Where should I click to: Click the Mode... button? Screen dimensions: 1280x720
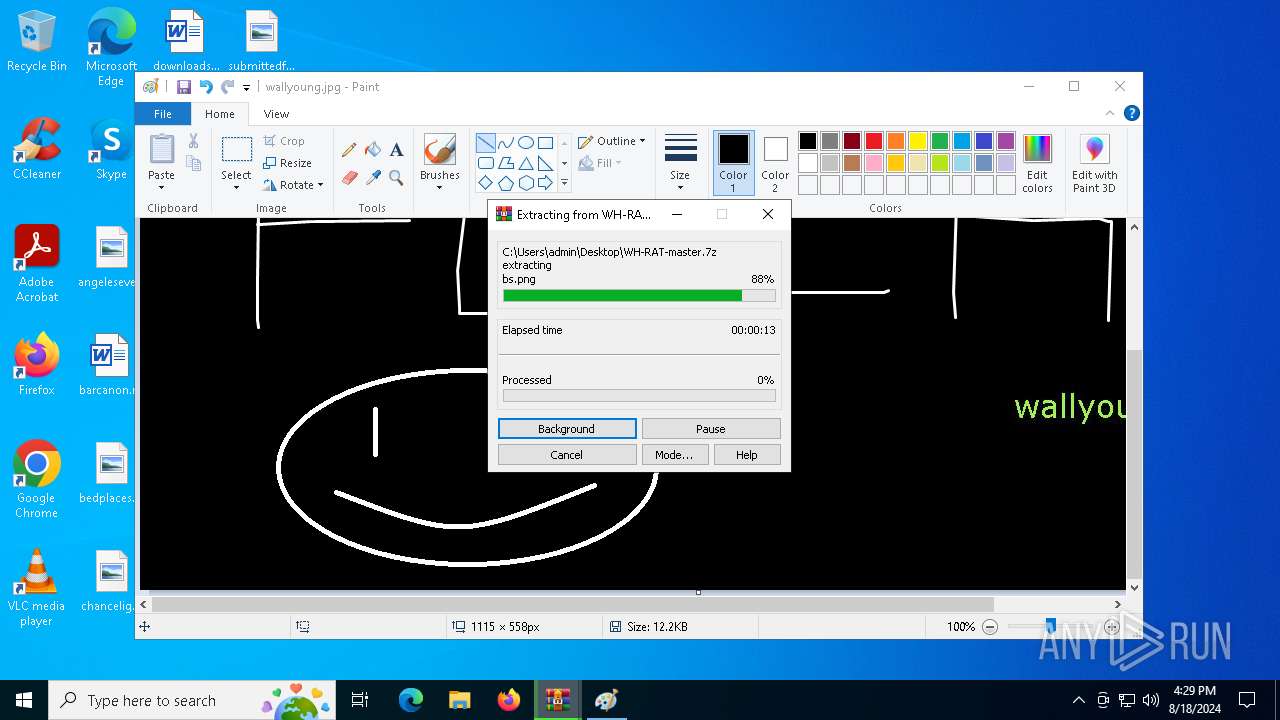pyautogui.click(x=674, y=455)
